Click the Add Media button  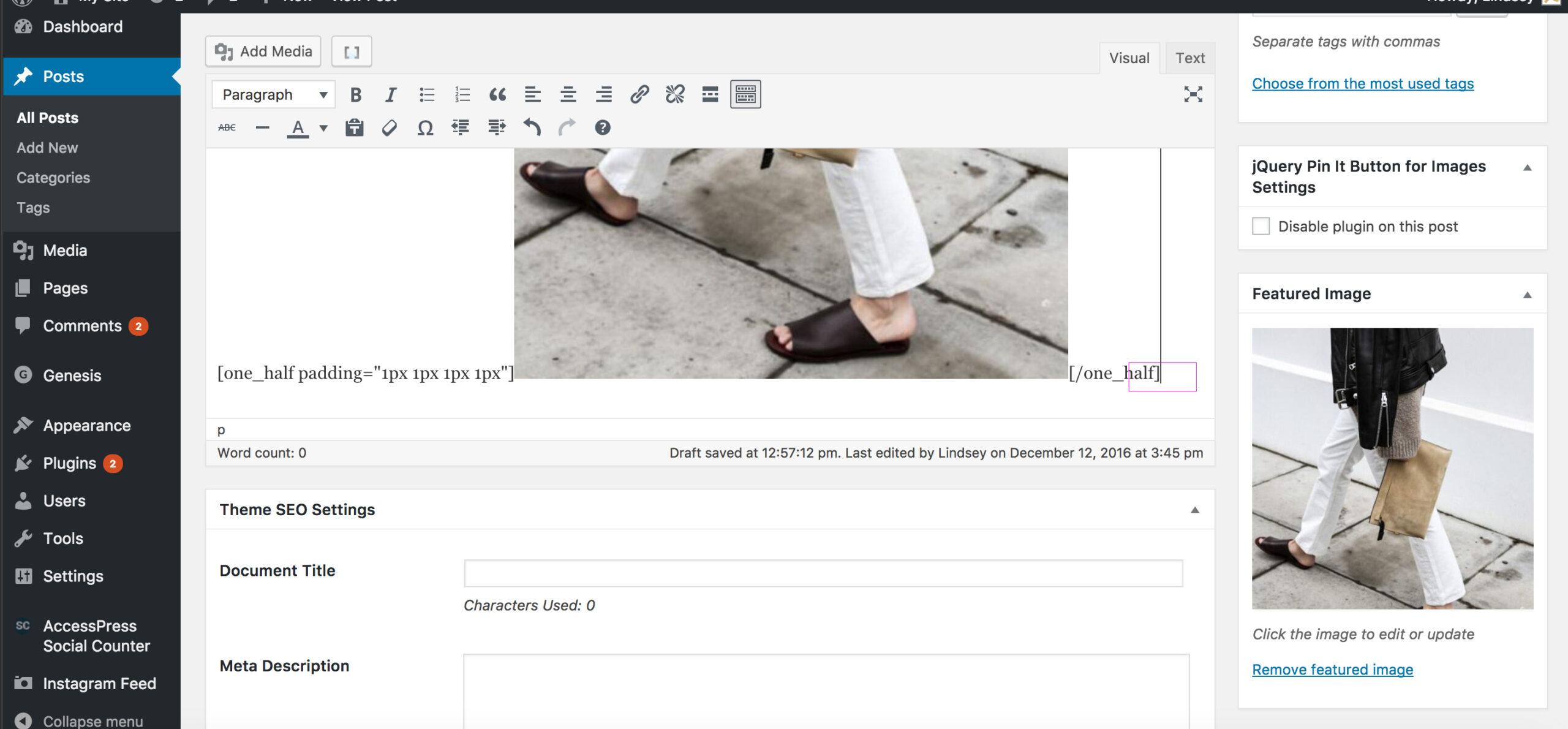click(263, 51)
